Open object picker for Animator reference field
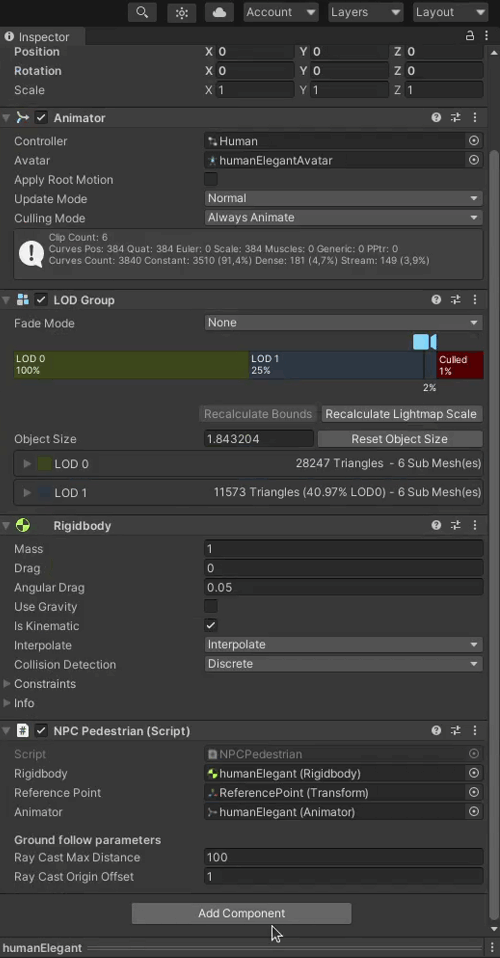 pyautogui.click(x=474, y=811)
